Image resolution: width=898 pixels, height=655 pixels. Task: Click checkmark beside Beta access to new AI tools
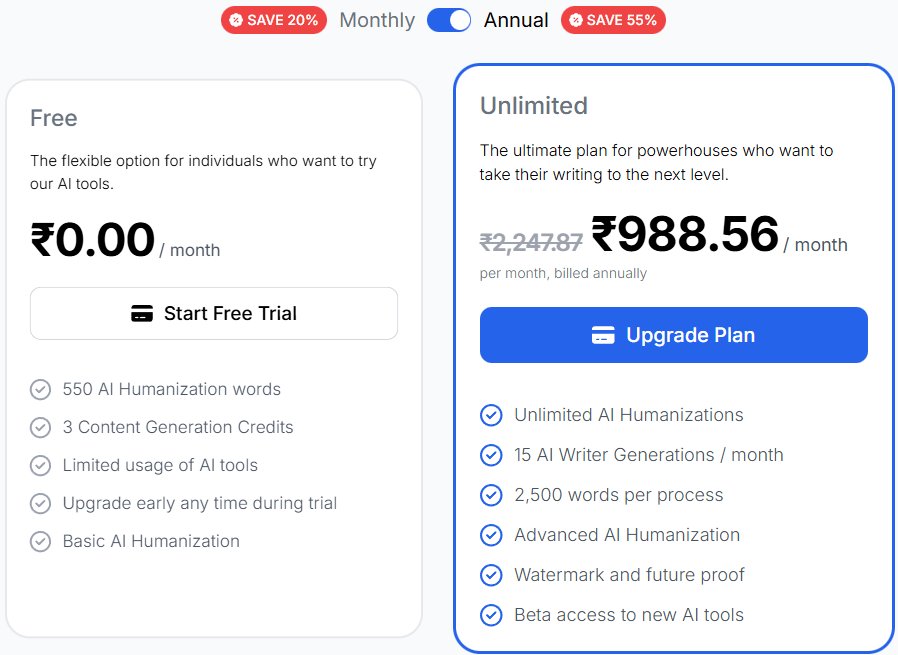click(x=491, y=615)
